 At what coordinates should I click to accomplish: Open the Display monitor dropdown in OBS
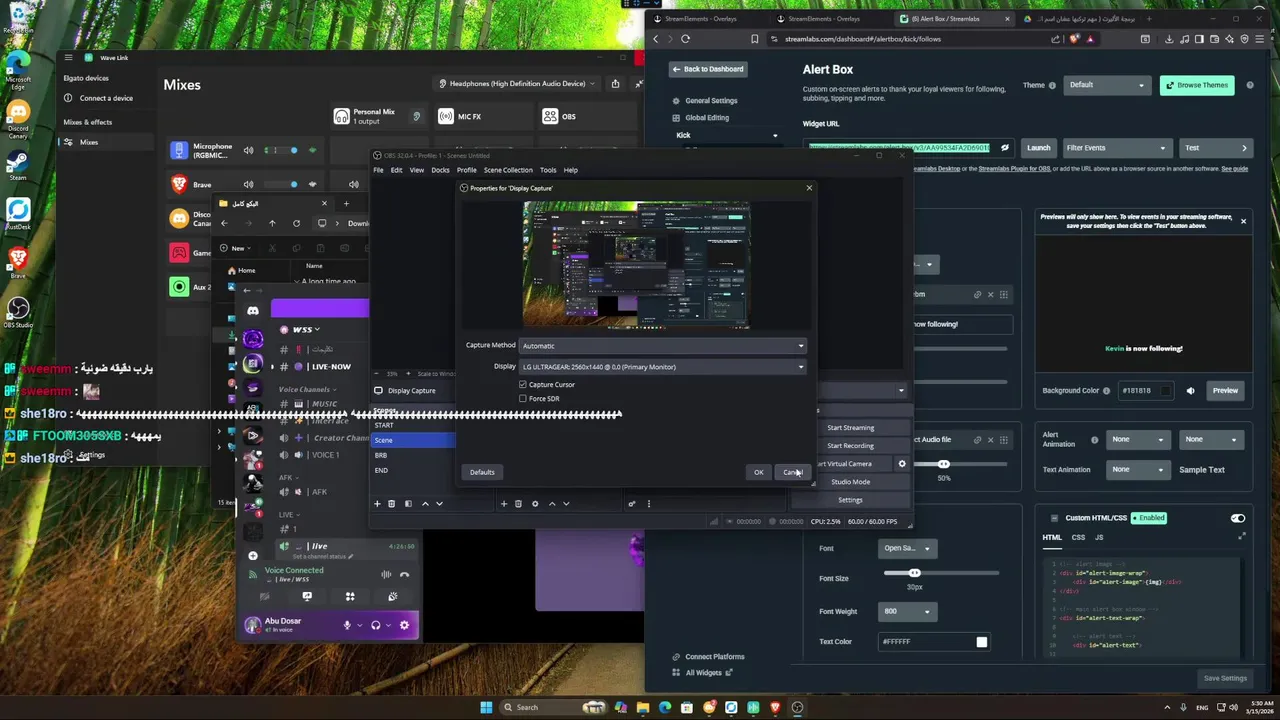663,367
